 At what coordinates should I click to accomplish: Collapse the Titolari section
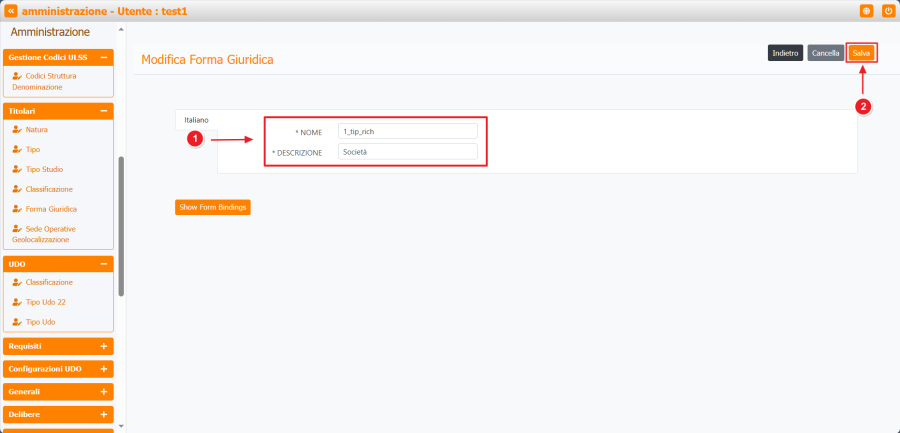[103, 111]
